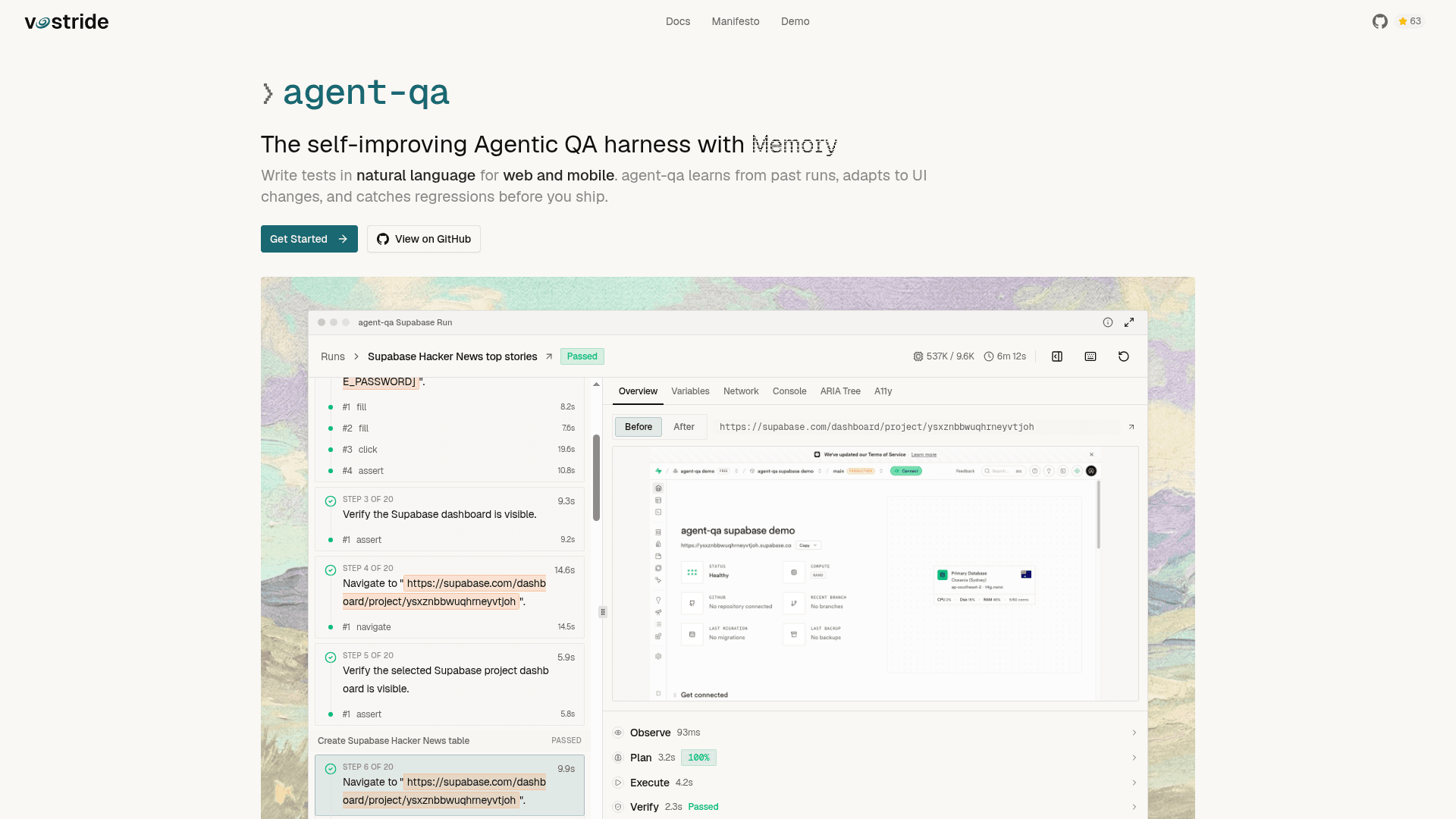Click the Supabase URL link in Step 6

click(x=444, y=791)
